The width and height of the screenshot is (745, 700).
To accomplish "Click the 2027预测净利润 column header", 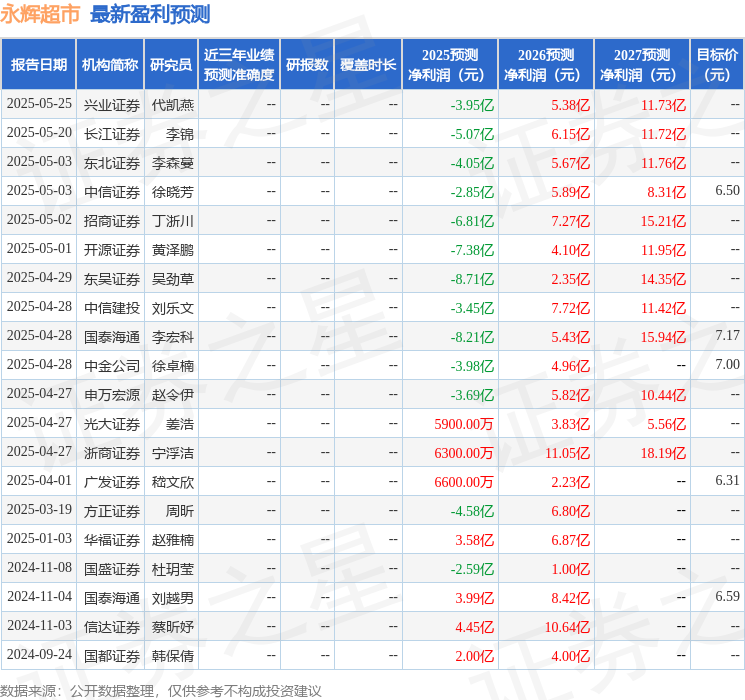I will click(x=642, y=64).
